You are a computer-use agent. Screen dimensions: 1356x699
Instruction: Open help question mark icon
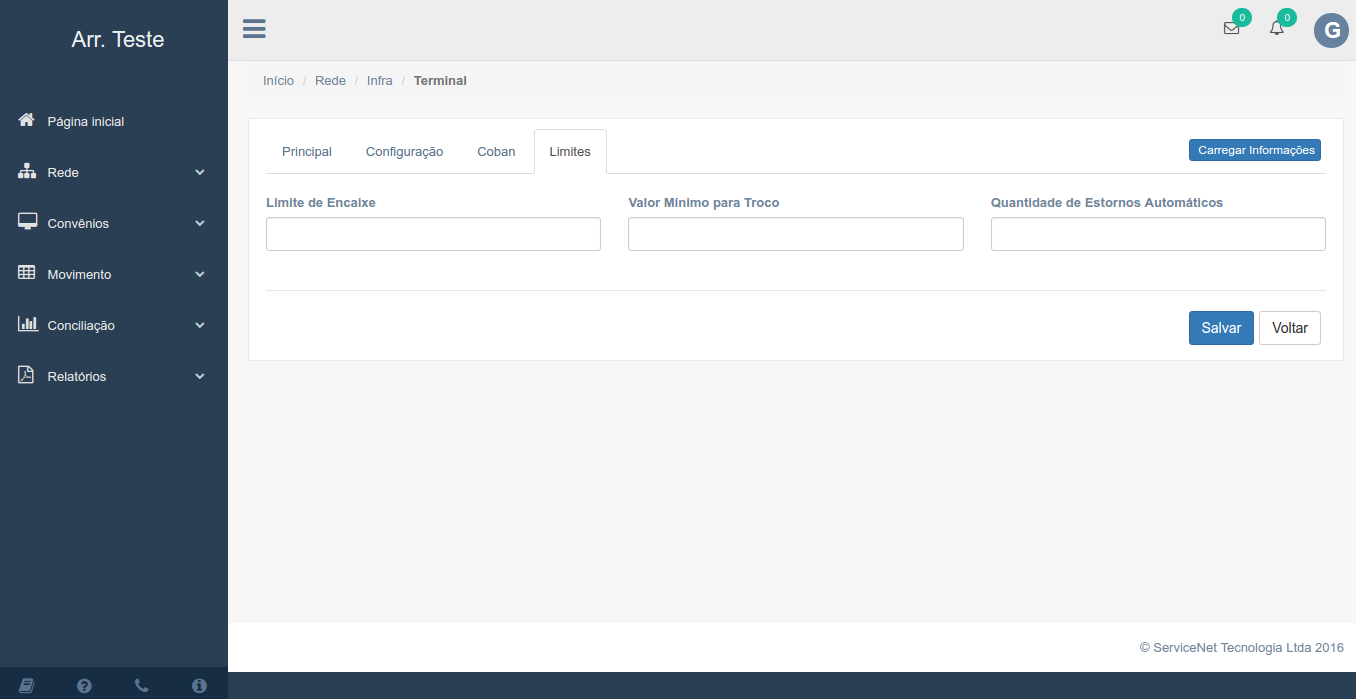pos(84,685)
